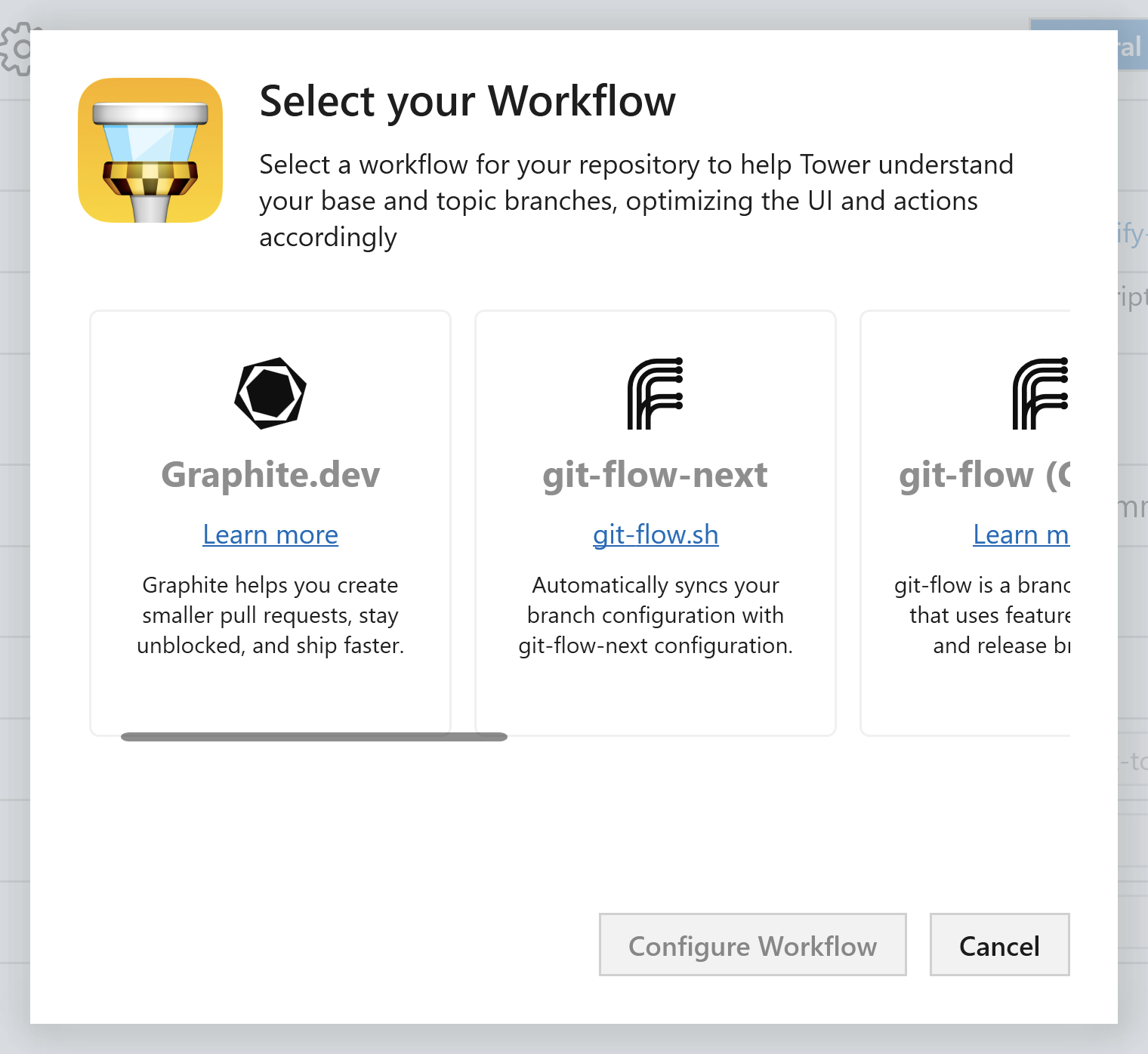
Task: Click the Automatically syncs your branch description
Action: (x=656, y=615)
